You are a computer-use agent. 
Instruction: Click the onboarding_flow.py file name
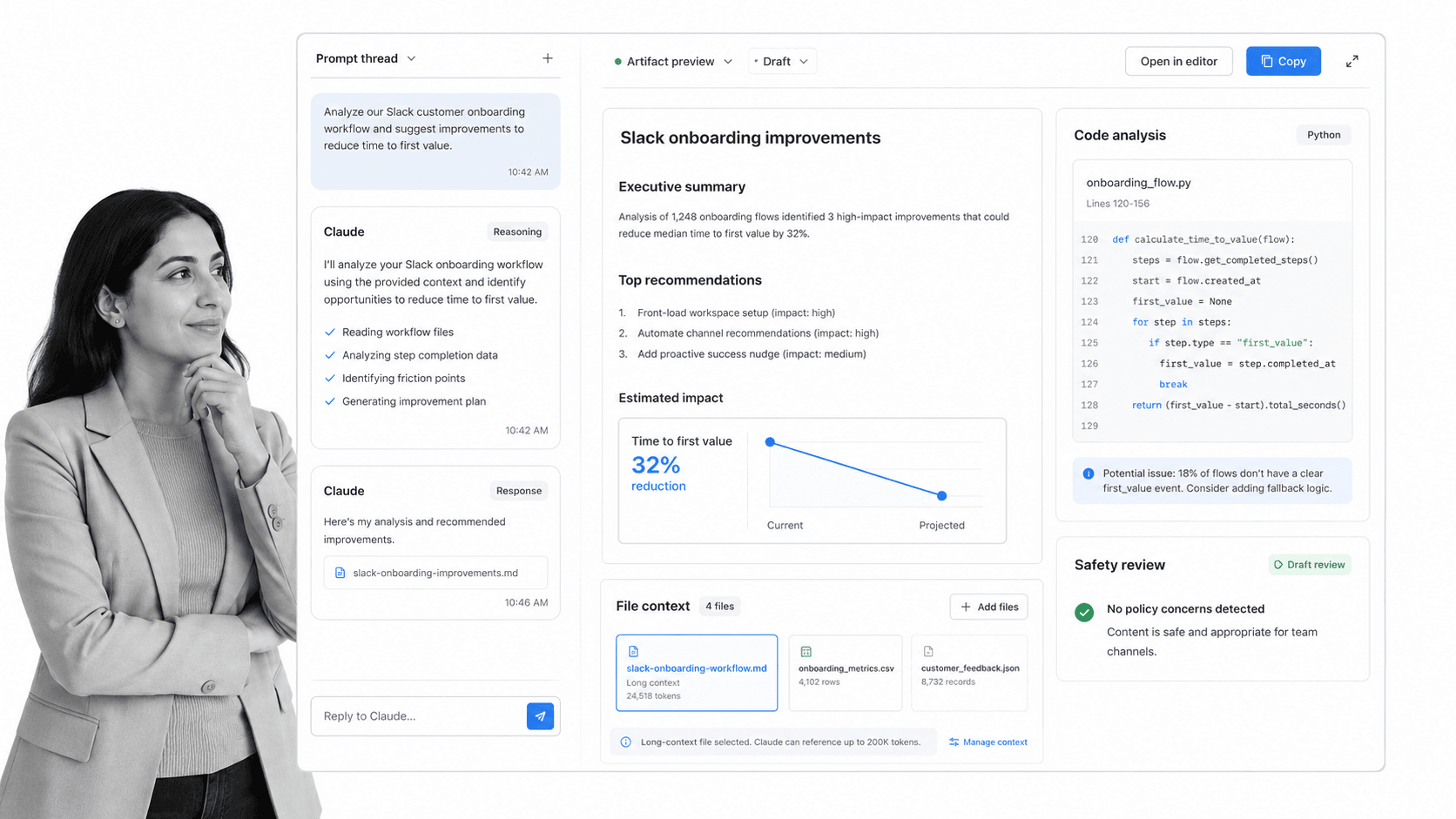coord(1138,183)
